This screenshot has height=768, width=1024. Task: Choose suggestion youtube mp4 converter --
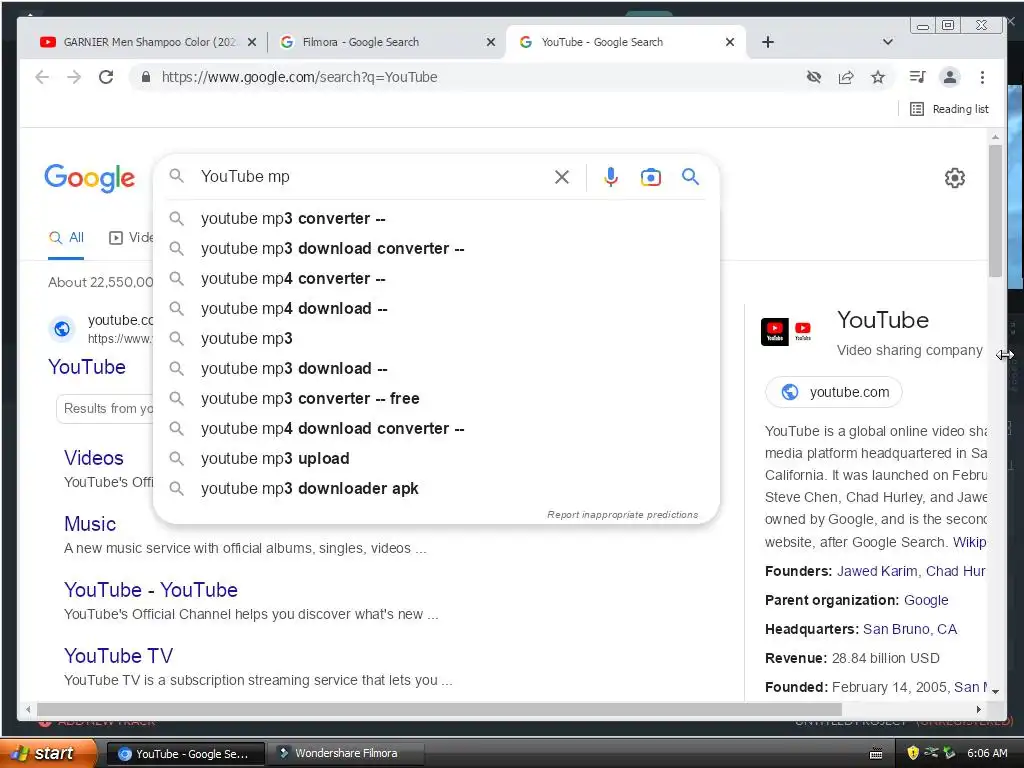pos(436,278)
